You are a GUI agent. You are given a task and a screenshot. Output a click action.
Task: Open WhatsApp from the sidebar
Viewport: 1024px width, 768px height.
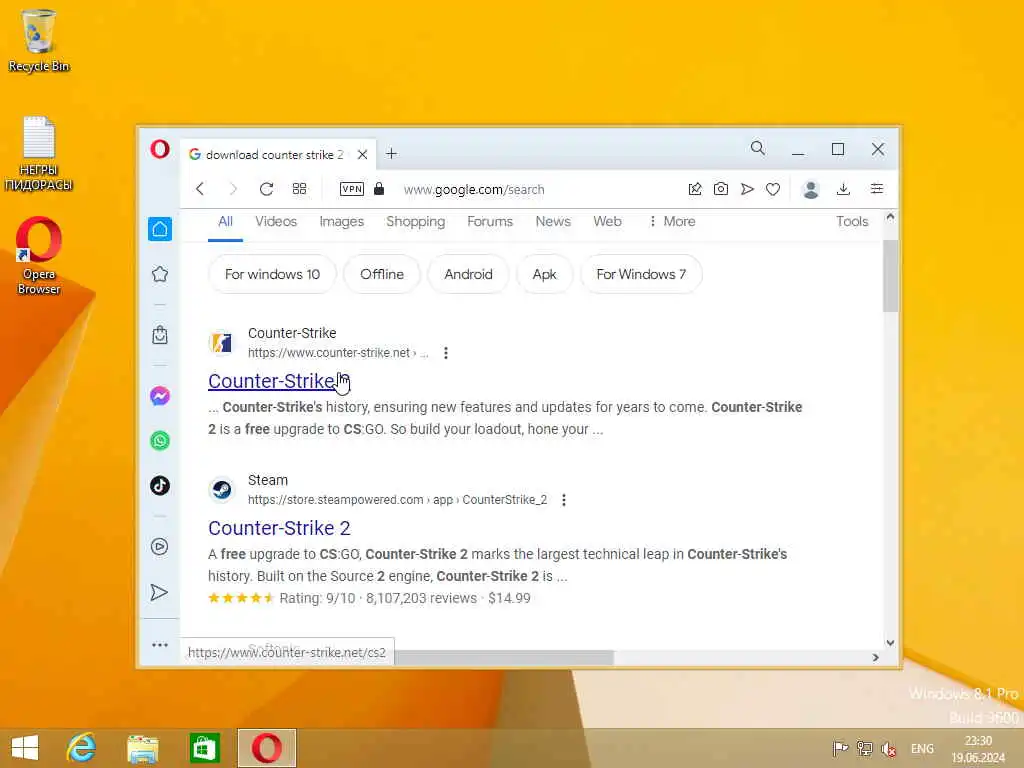tap(160, 441)
